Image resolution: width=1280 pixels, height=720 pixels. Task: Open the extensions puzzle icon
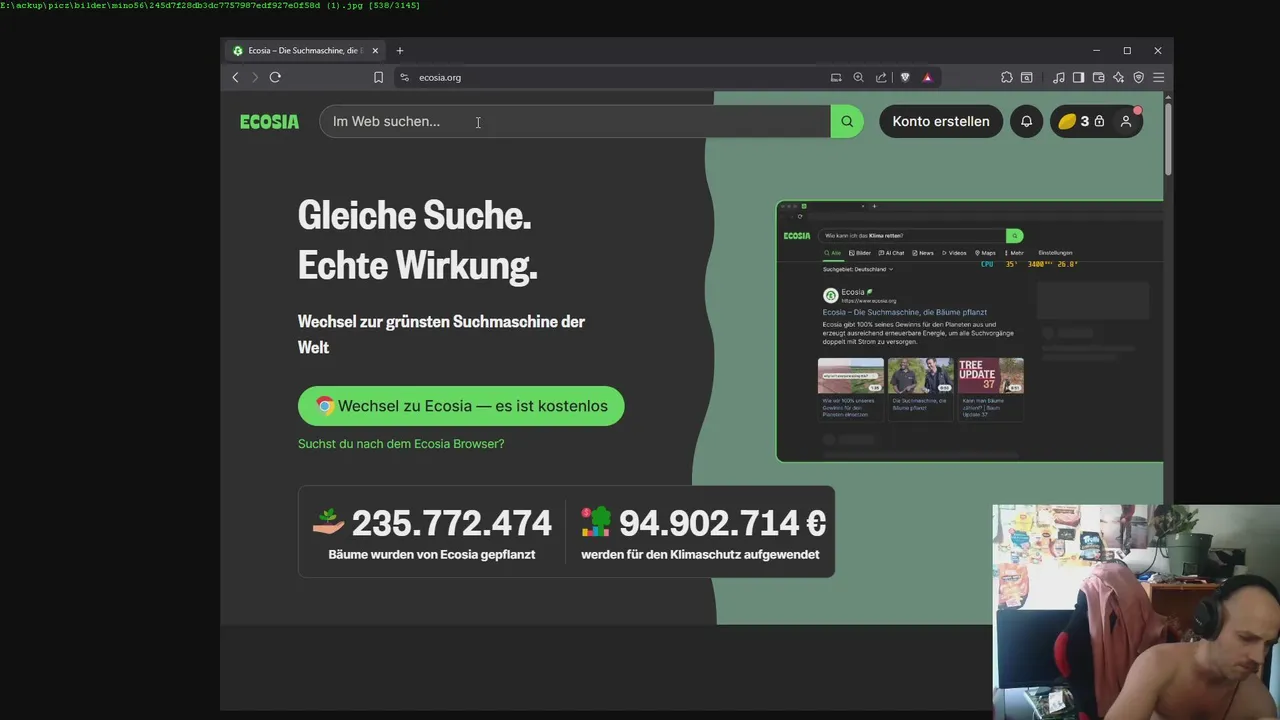[1007, 77]
